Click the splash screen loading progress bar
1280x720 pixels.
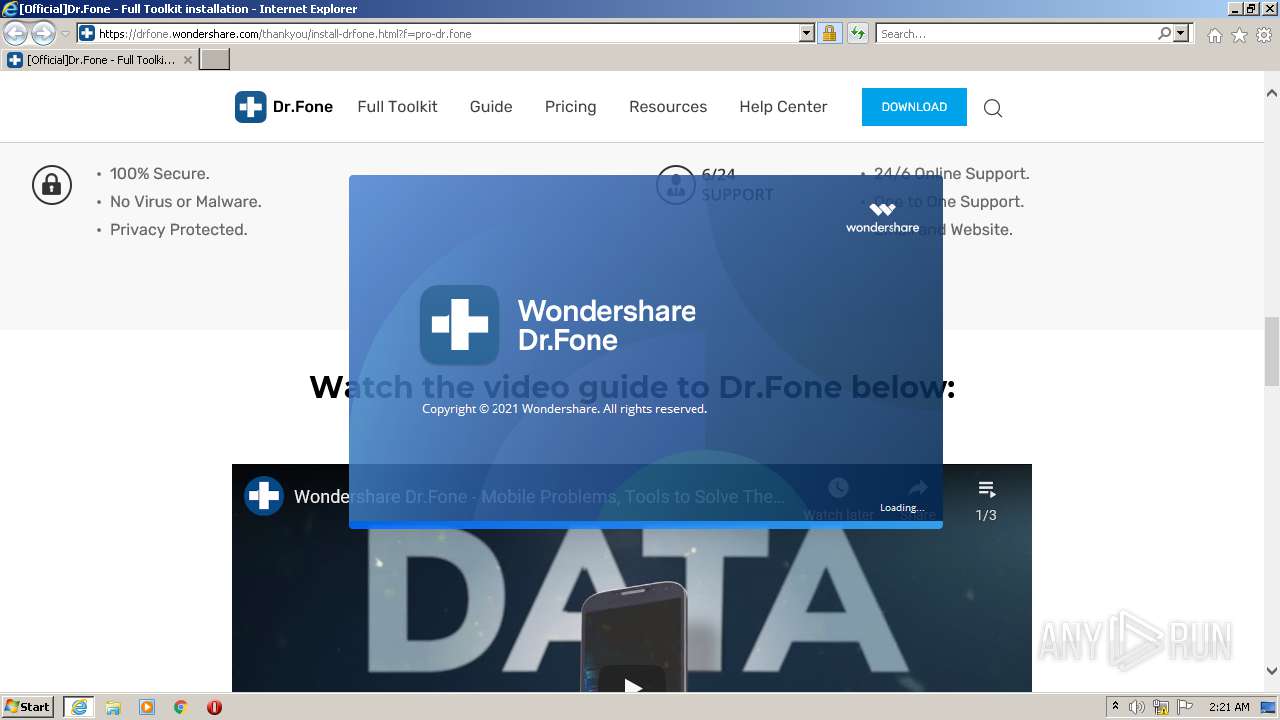(646, 524)
